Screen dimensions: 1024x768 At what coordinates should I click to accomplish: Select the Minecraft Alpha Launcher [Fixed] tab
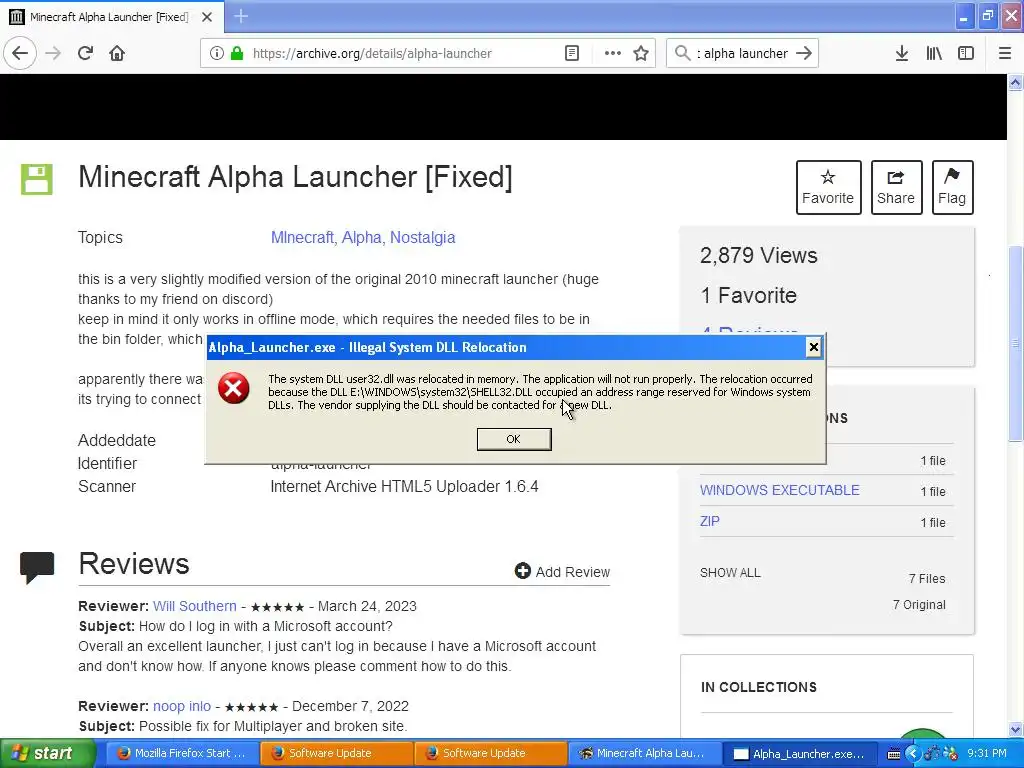(112, 17)
